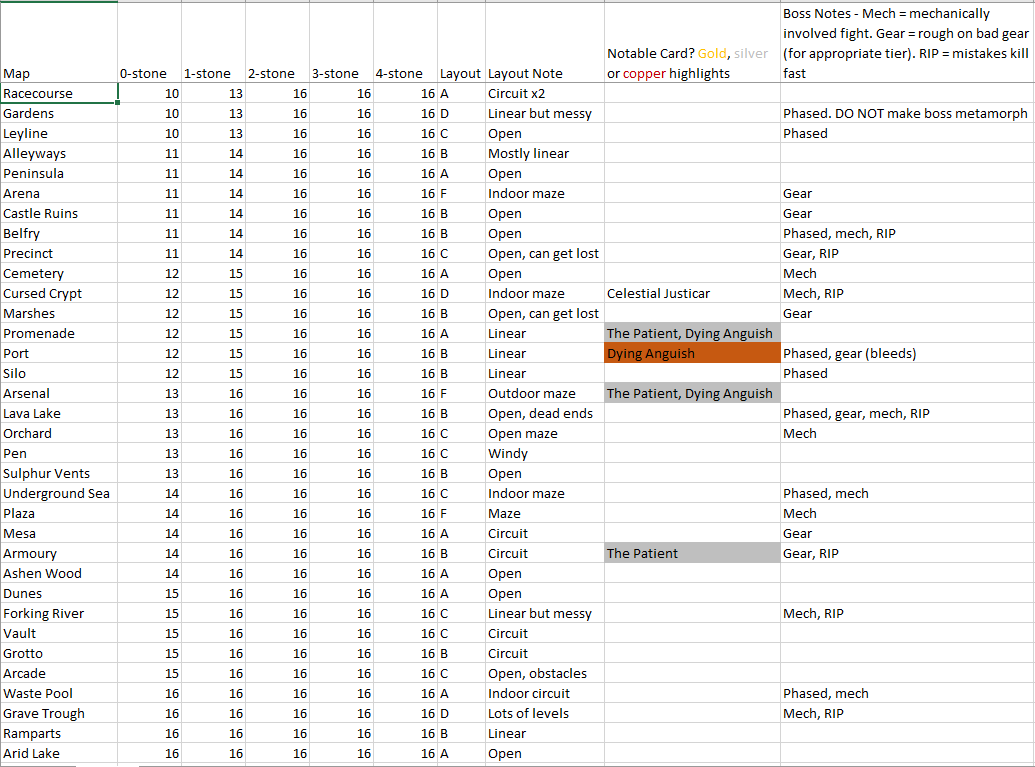Click the Cursed Crypt cell
This screenshot has height=767, width=1035.
coord(59,294)
